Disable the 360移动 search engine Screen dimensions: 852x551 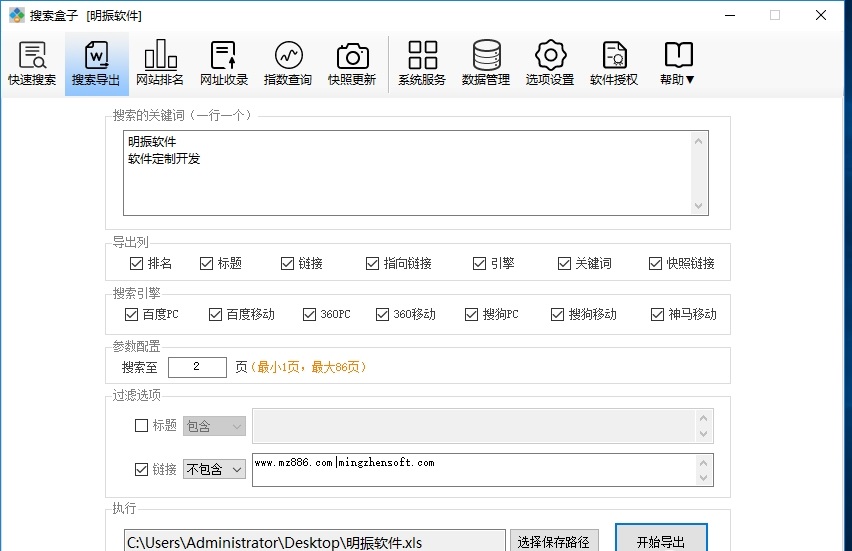pyautogui.click(x=383, y=315)
